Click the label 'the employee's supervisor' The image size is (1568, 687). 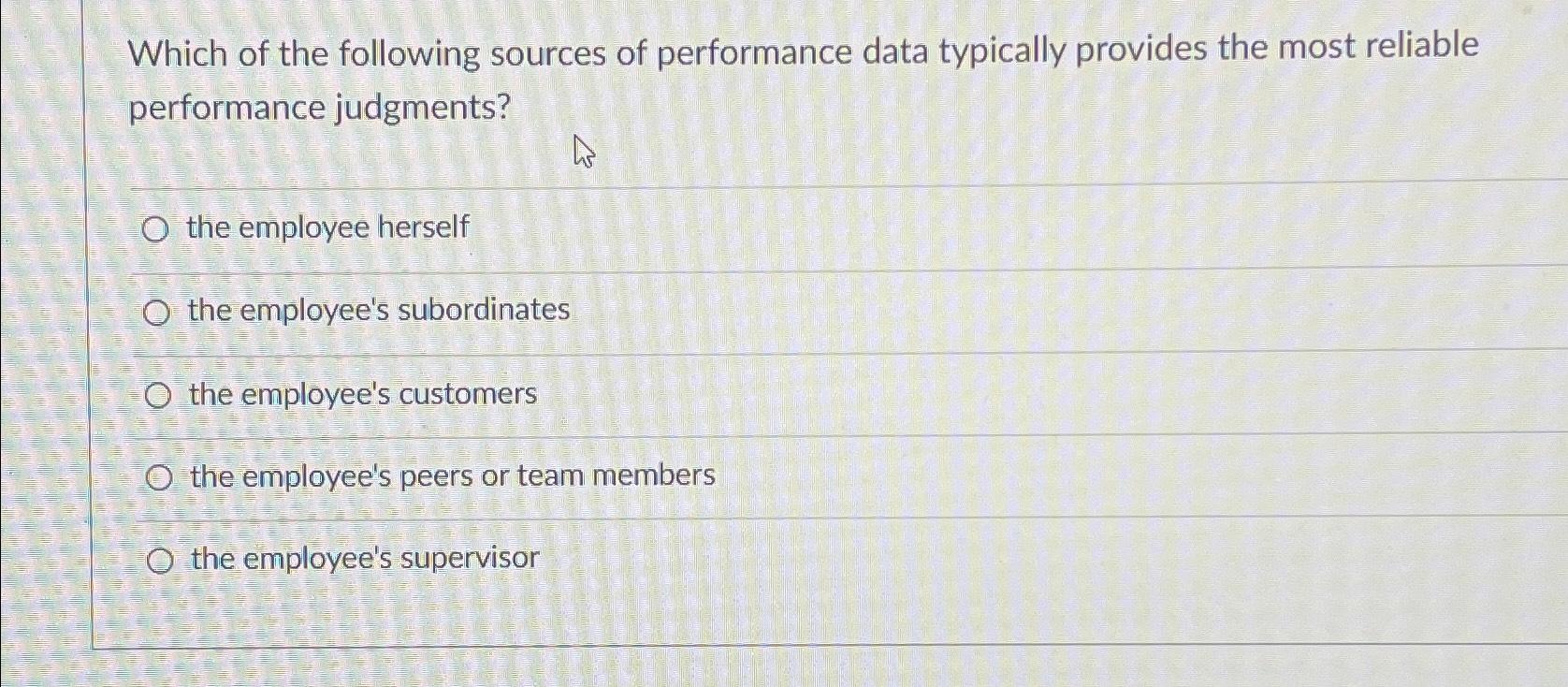[x=363, y=559]
